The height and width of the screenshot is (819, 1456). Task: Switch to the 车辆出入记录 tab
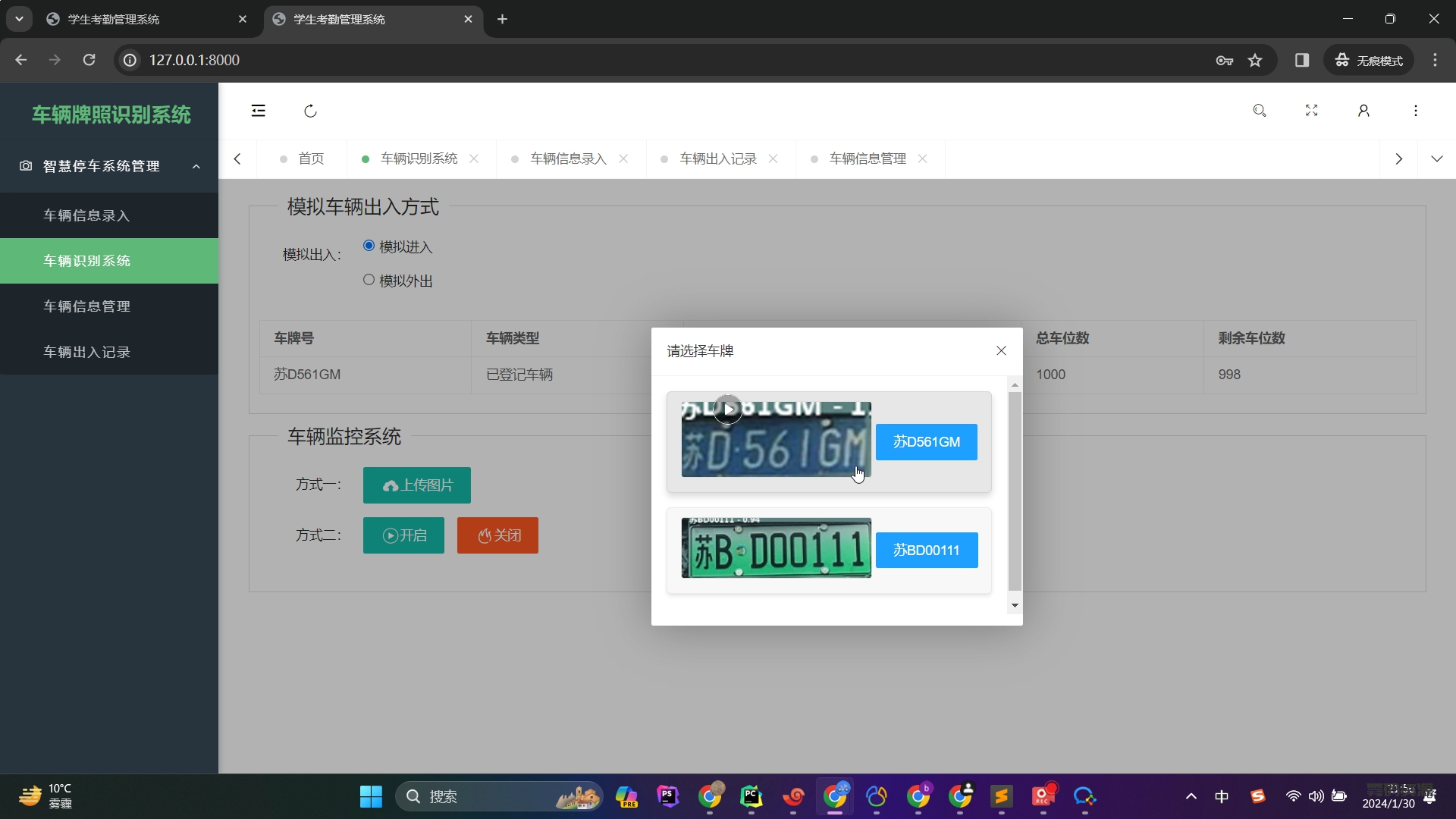coord(717,158)
